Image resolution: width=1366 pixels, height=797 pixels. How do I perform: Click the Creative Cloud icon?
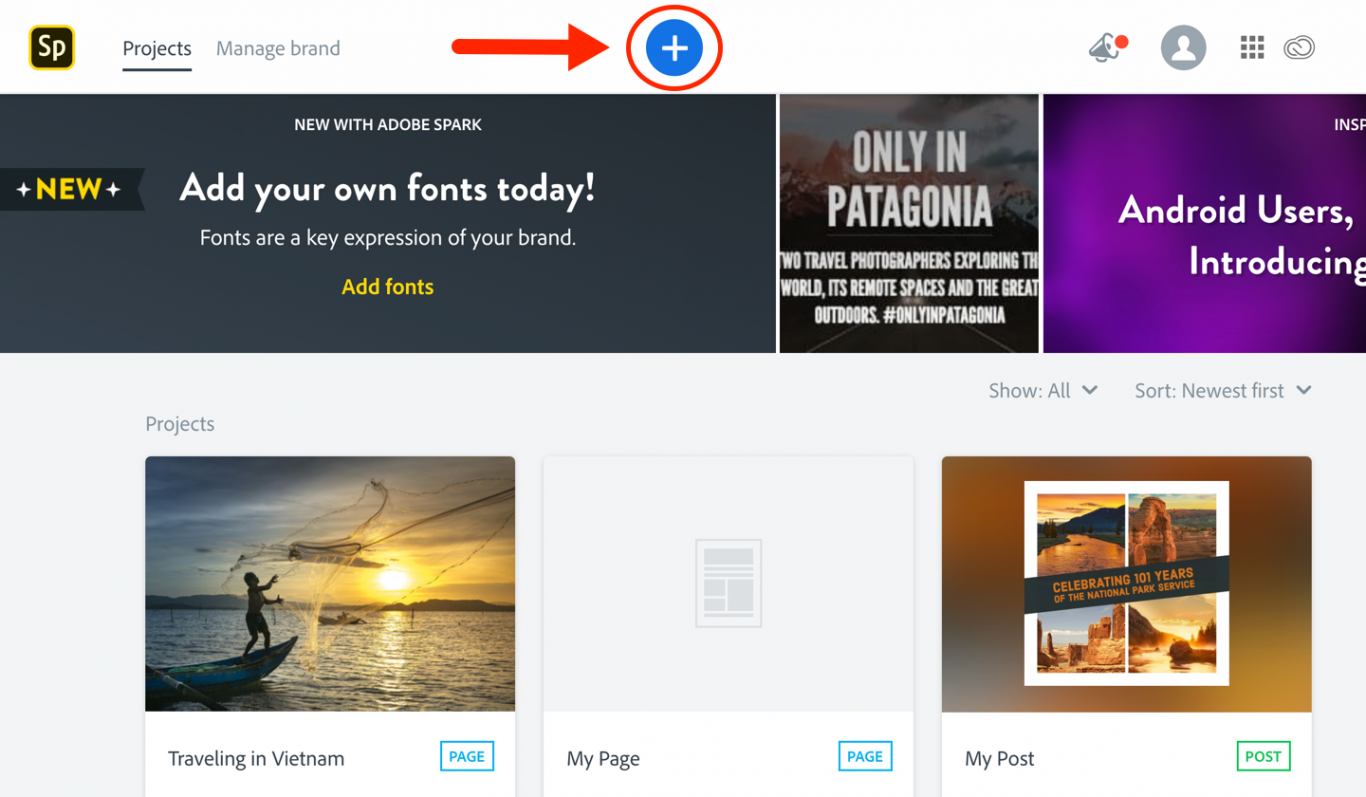click(1299, 47)
